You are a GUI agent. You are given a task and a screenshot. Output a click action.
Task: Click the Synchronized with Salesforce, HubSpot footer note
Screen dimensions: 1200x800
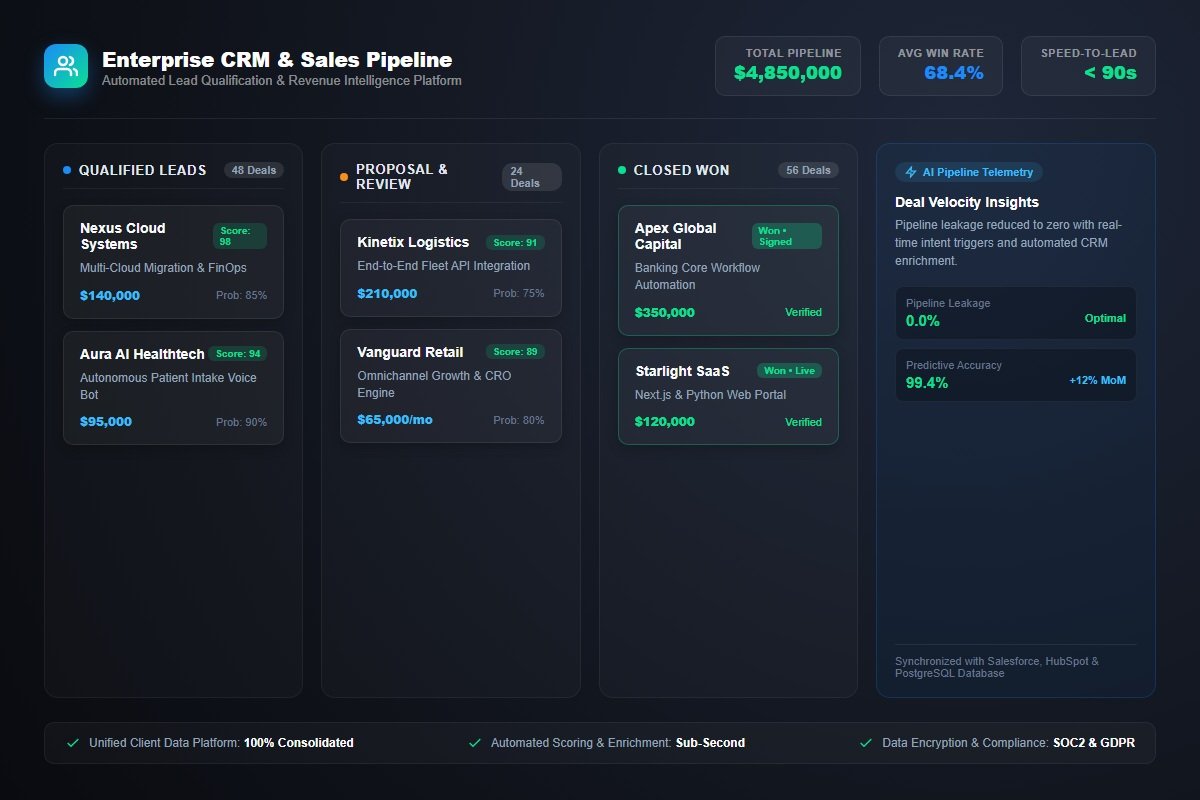[x=997, y=667]
